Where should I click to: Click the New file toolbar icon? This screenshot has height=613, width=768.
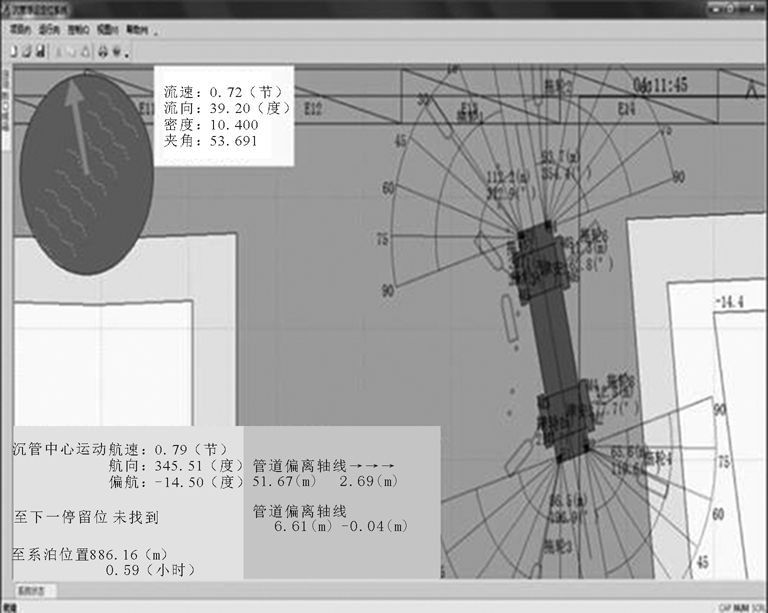(13, 50)
